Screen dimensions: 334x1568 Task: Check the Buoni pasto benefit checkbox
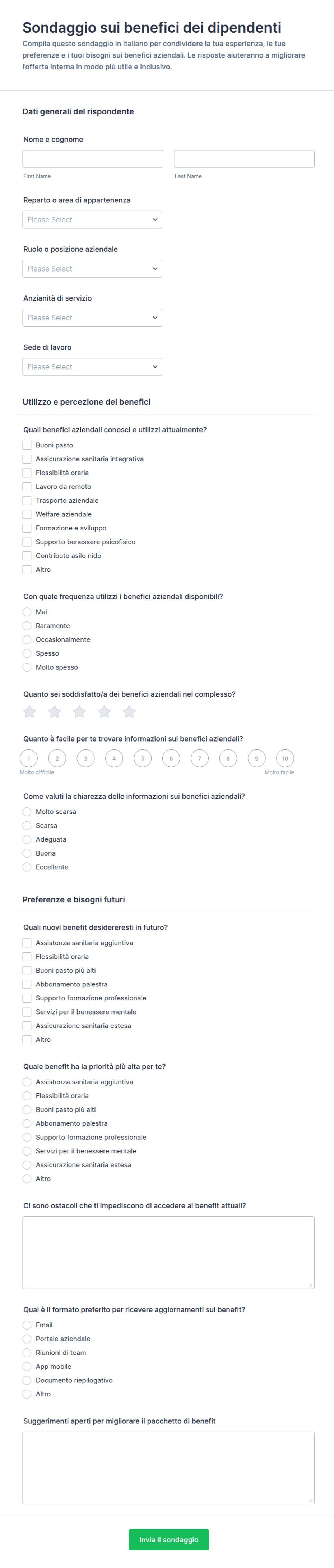point(27,445)
